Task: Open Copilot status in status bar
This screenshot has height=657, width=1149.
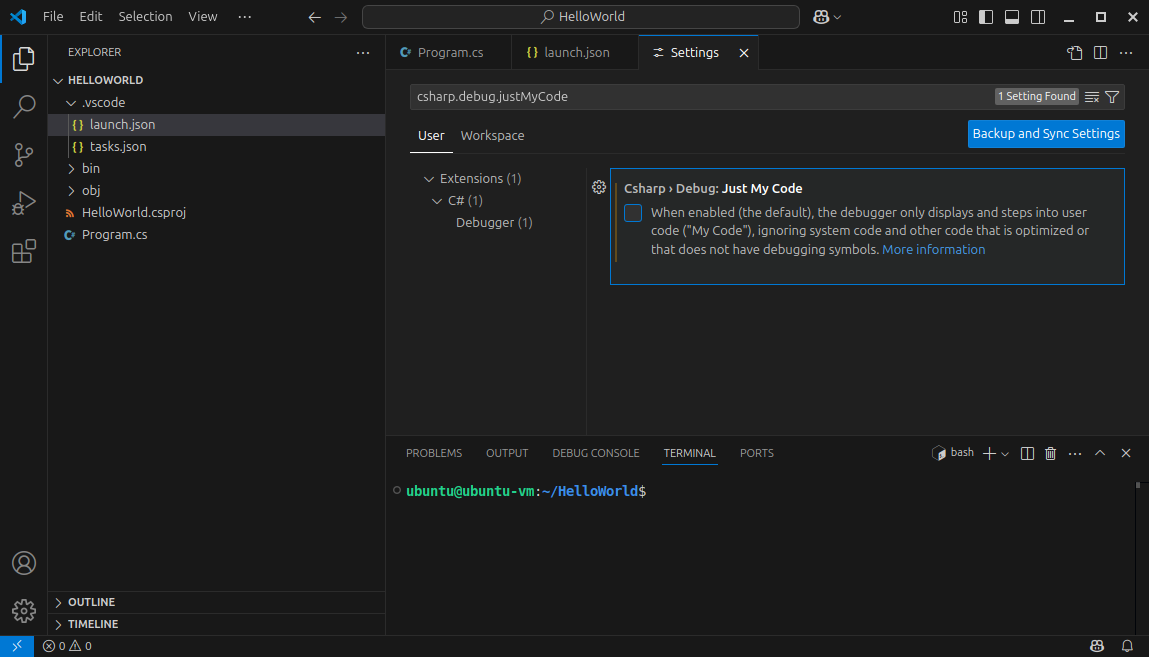Action: click(1097, 646)
